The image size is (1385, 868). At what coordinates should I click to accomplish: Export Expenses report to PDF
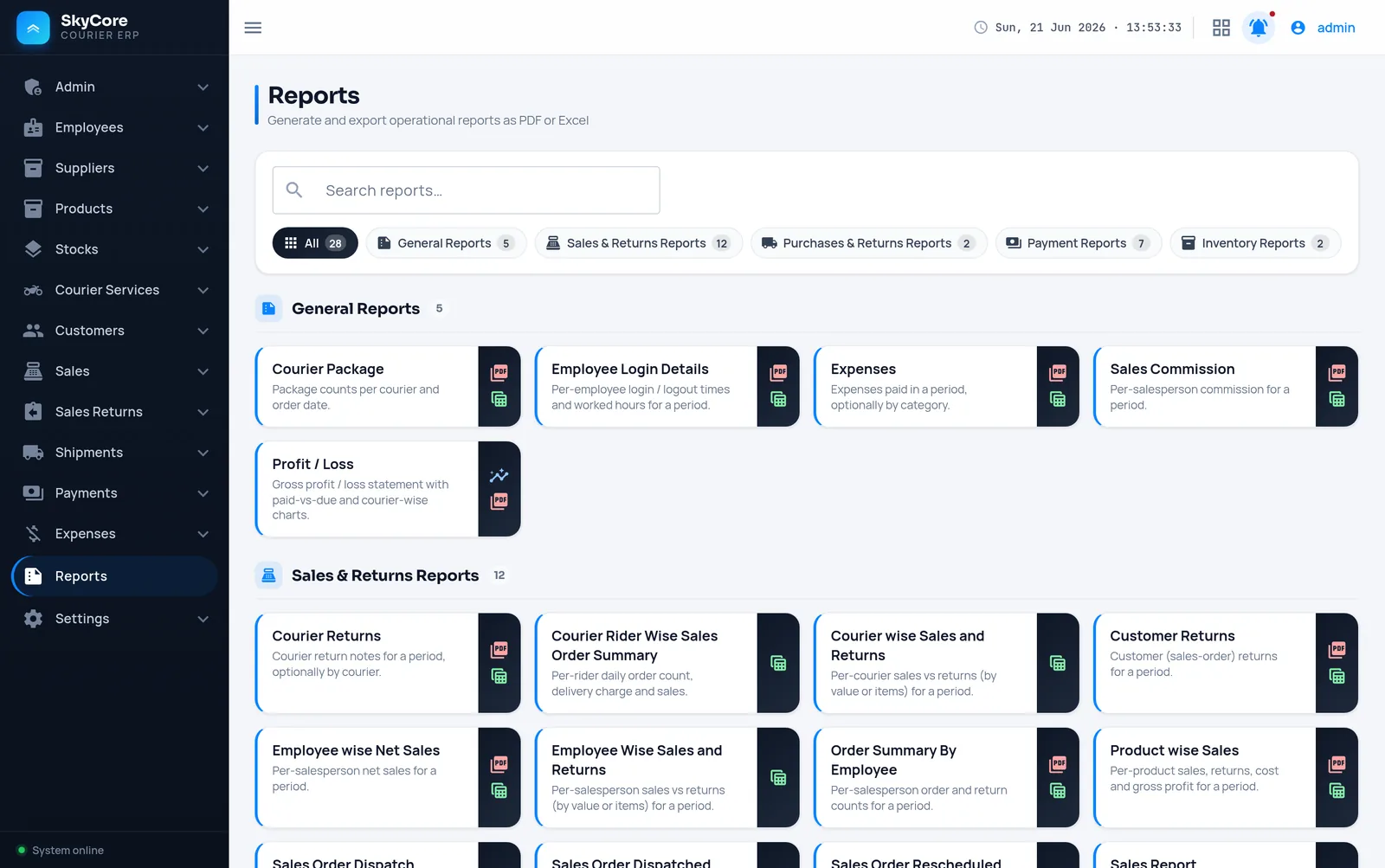pyautogui.click(x=1058, y=373)
